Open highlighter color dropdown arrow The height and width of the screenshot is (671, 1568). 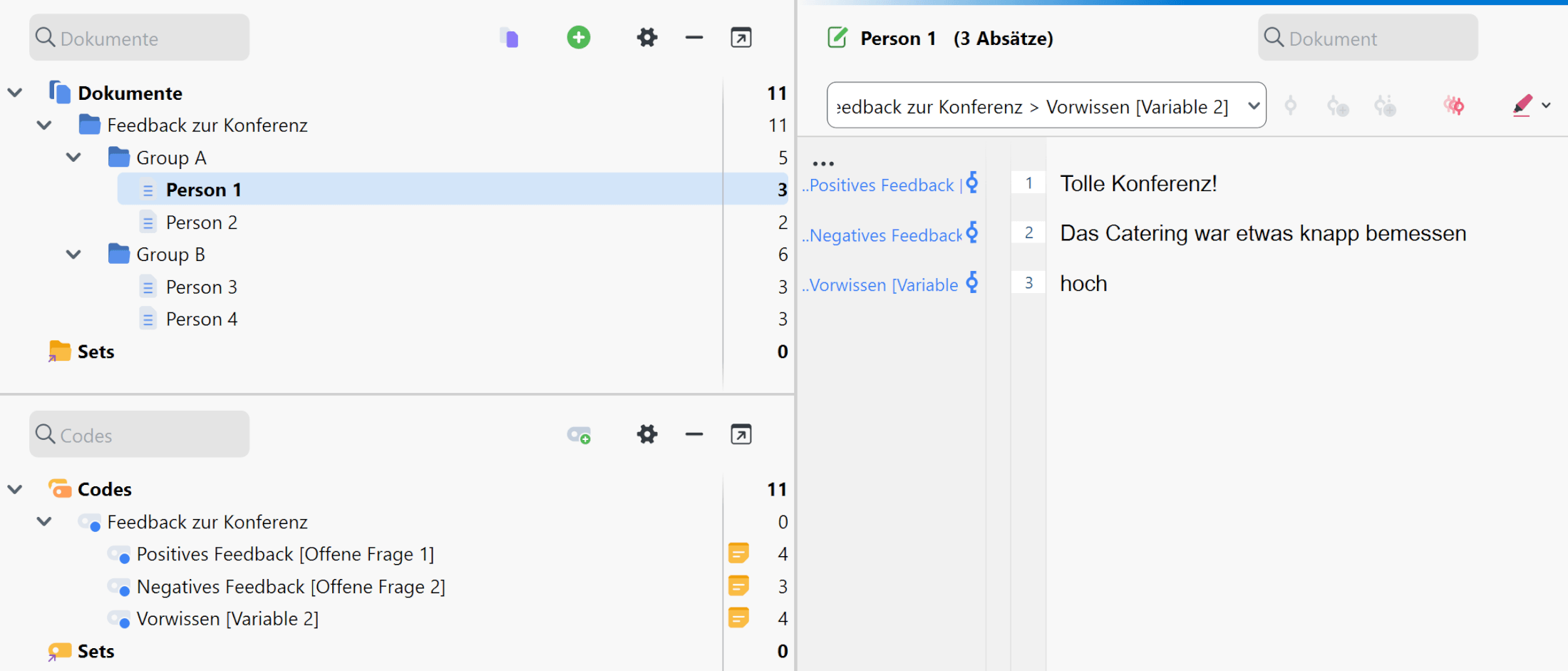coord(1546,106)
